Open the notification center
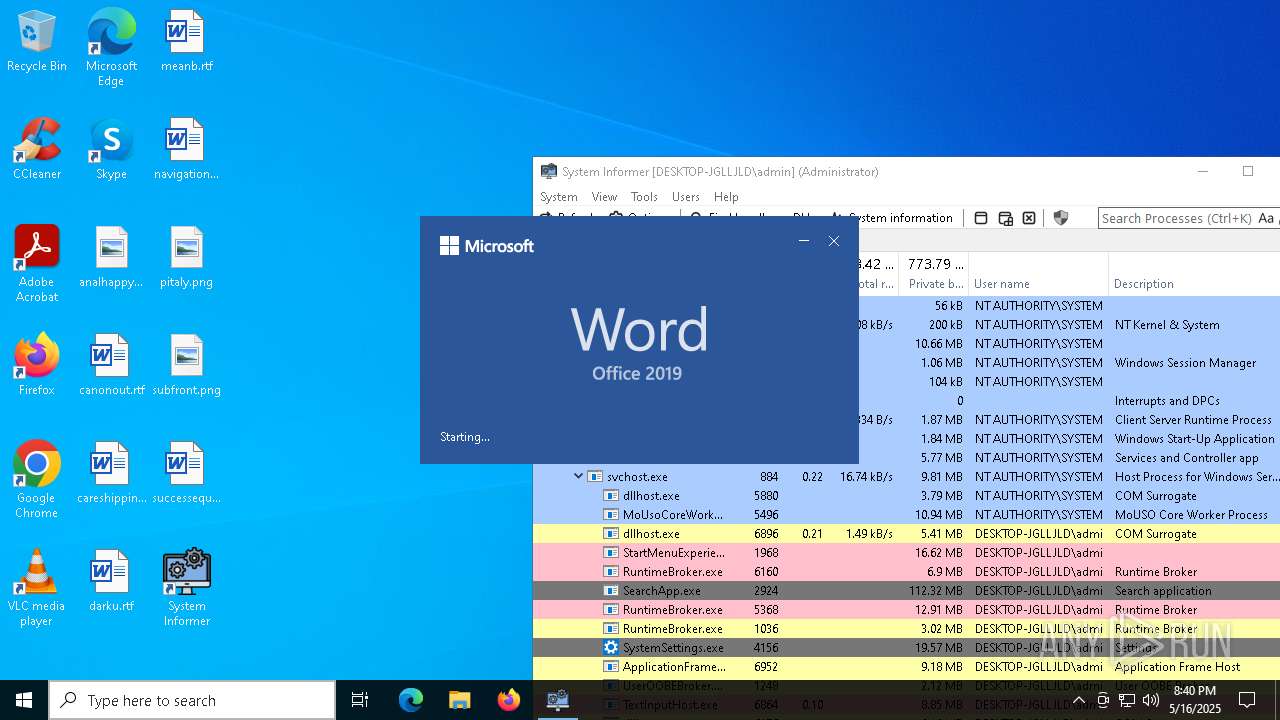Viewport: 1280px width, 720px height. [1247, 700]
